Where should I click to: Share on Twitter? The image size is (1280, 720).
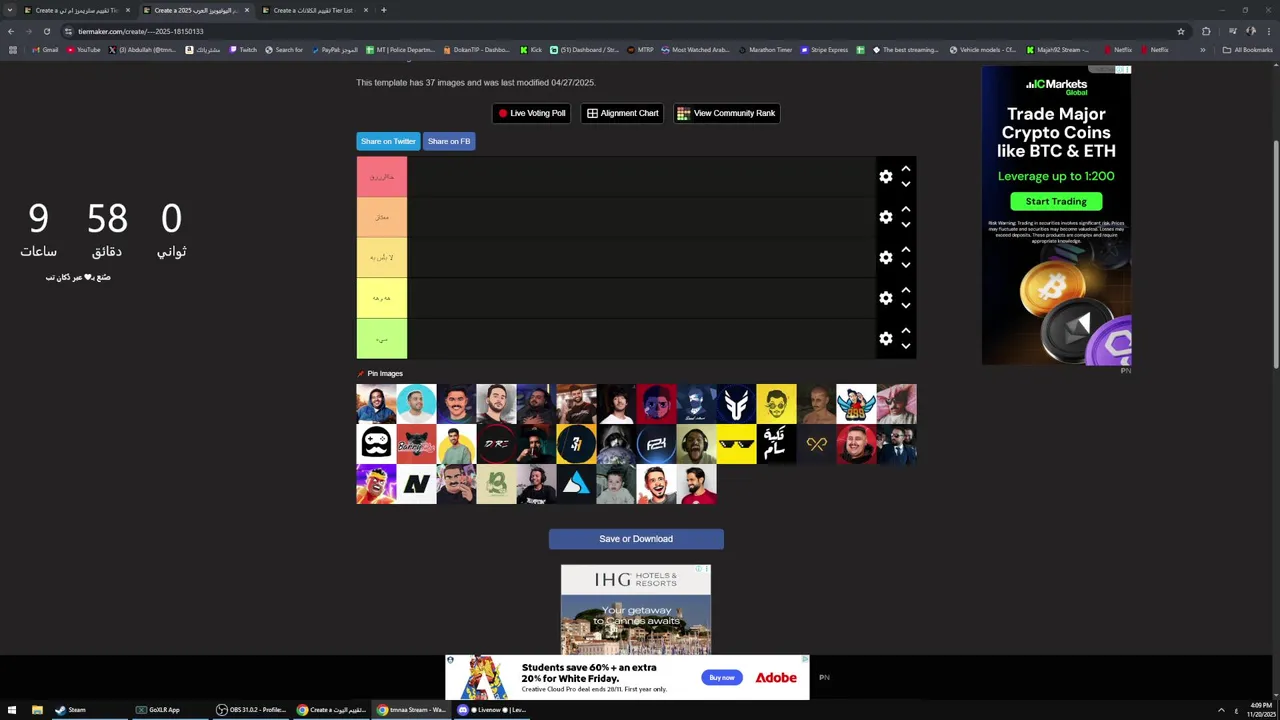(388, 141)
